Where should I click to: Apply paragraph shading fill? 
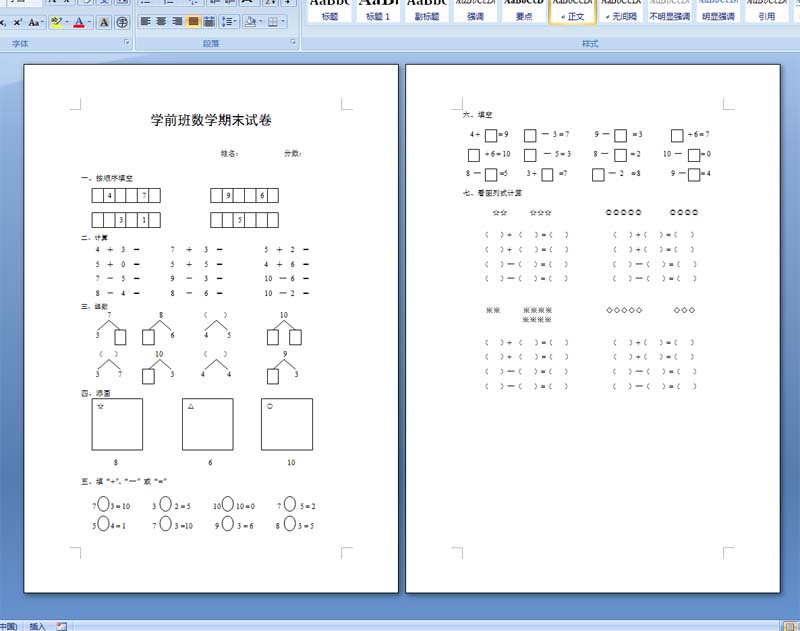250,21
